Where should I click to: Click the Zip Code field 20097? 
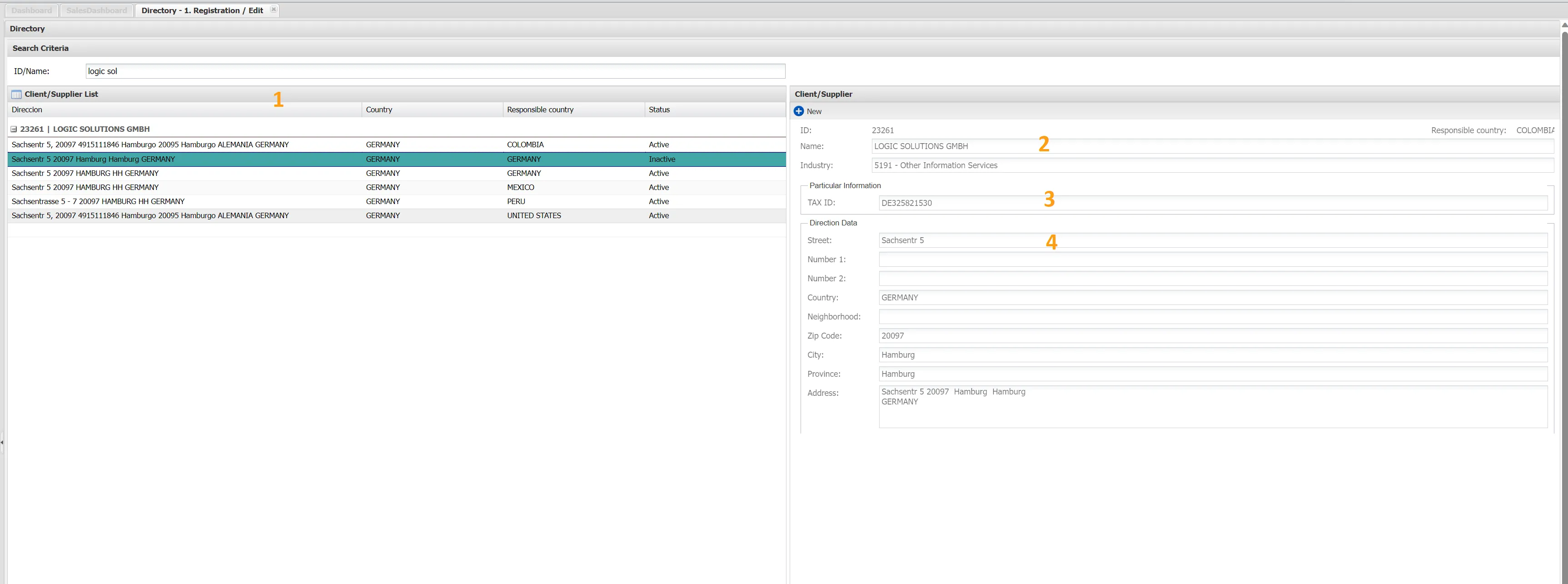tap(1213, 335)
